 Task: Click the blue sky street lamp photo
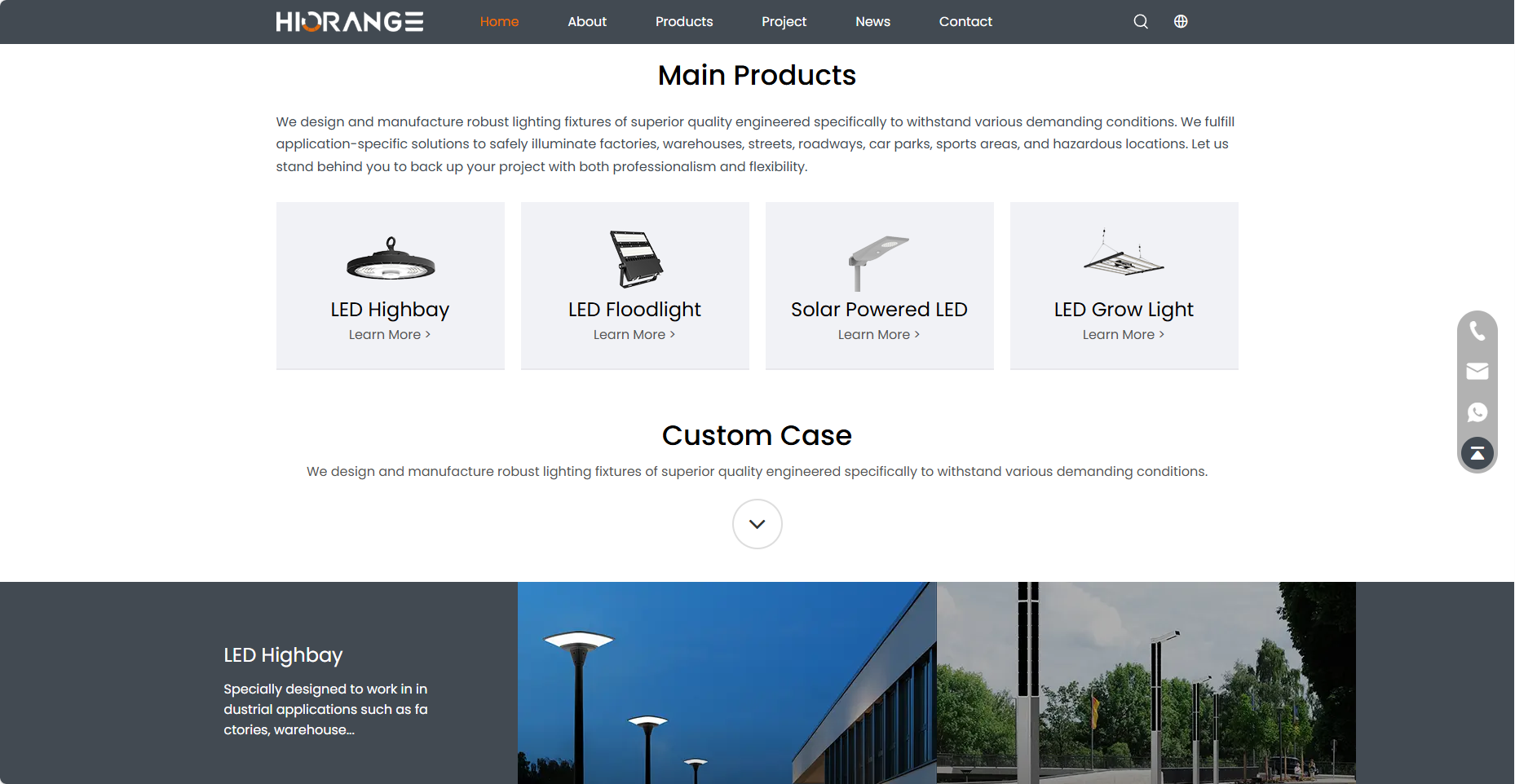click(727, 683)
